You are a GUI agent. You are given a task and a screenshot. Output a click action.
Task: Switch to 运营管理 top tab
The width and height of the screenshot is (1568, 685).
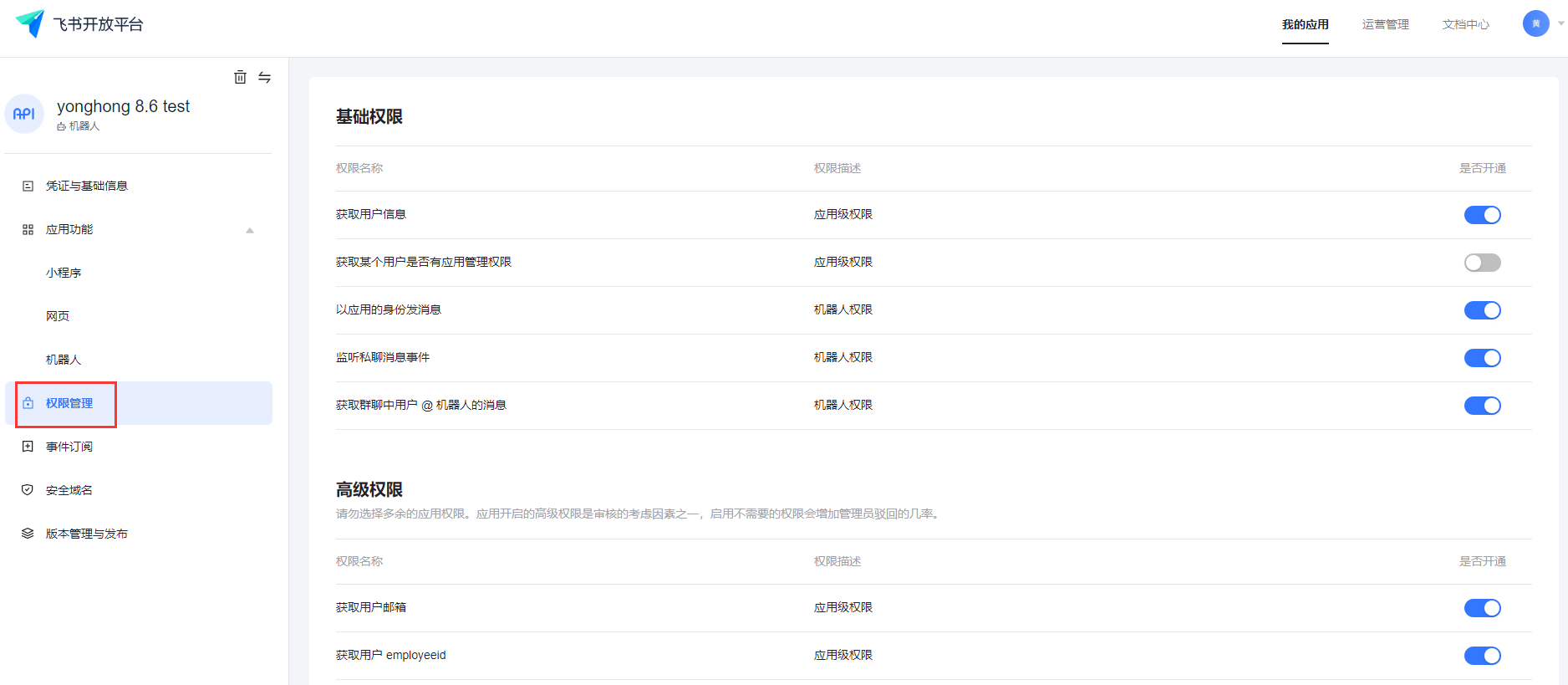(x=1385, y=24)
